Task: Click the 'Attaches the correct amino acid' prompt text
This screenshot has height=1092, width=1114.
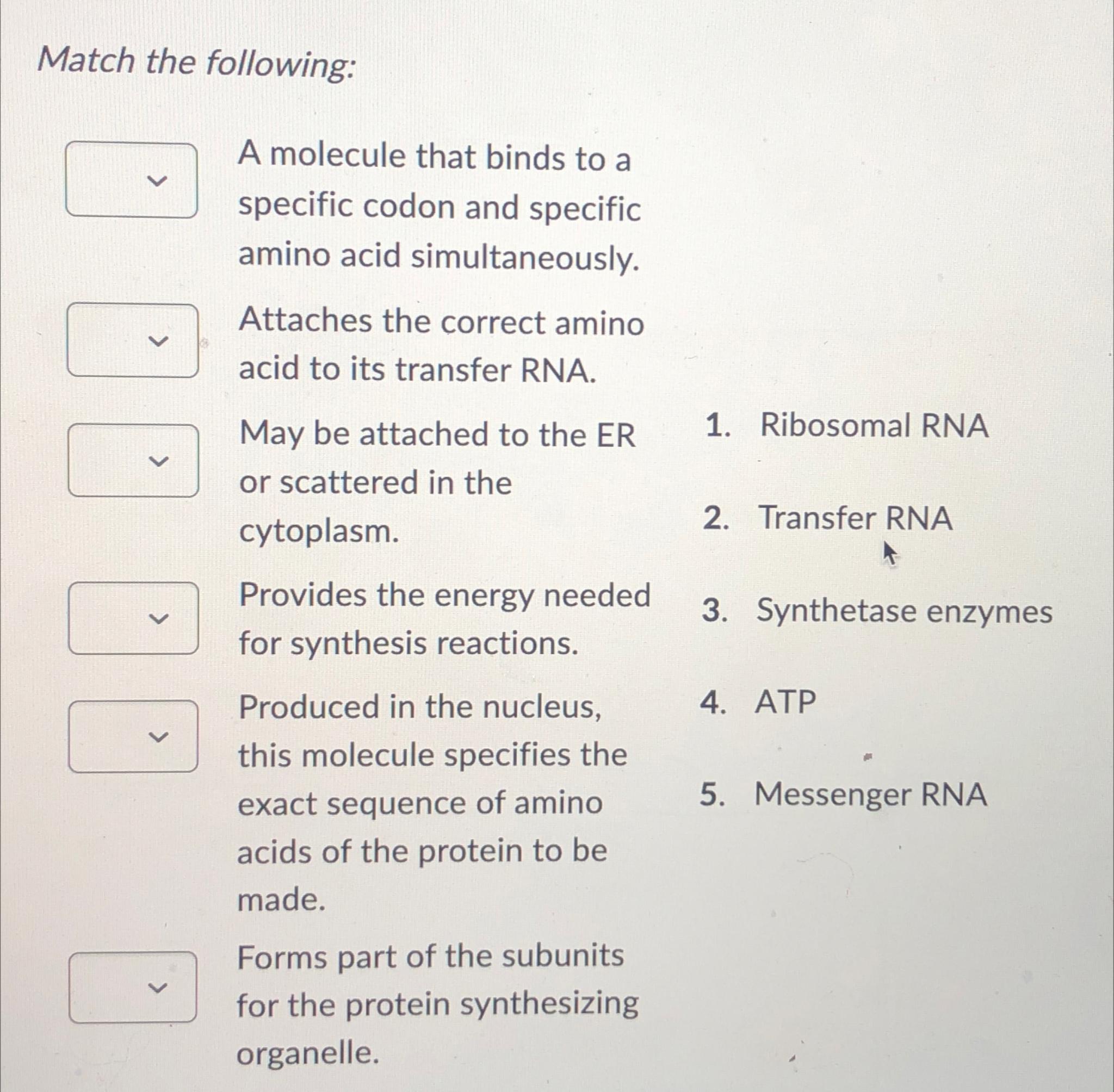Action: [x=441, y=345]
